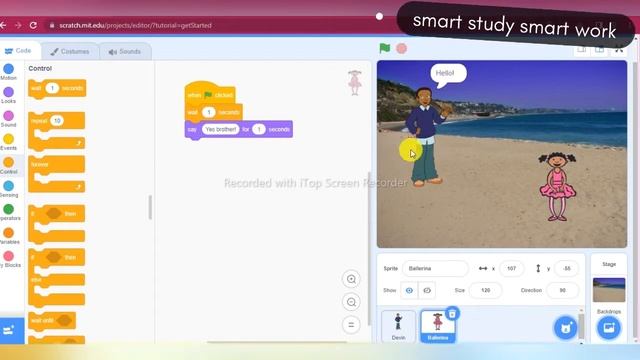Edit the 'Yes brother!' text field

click(x=220, y=129)
